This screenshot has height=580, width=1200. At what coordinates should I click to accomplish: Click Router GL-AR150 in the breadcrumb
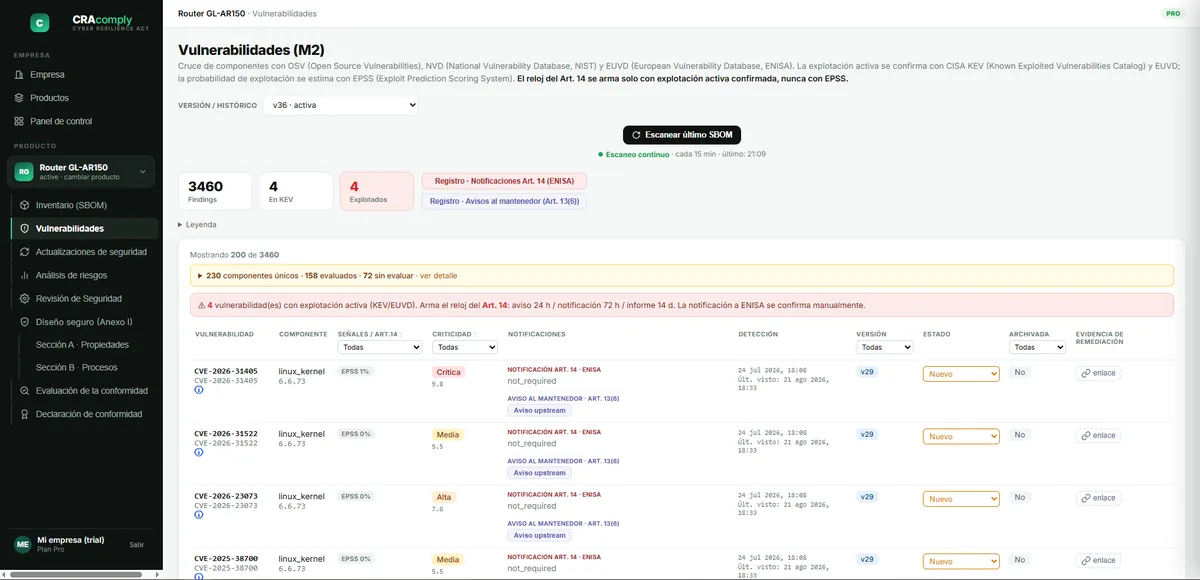pos(211,14)
